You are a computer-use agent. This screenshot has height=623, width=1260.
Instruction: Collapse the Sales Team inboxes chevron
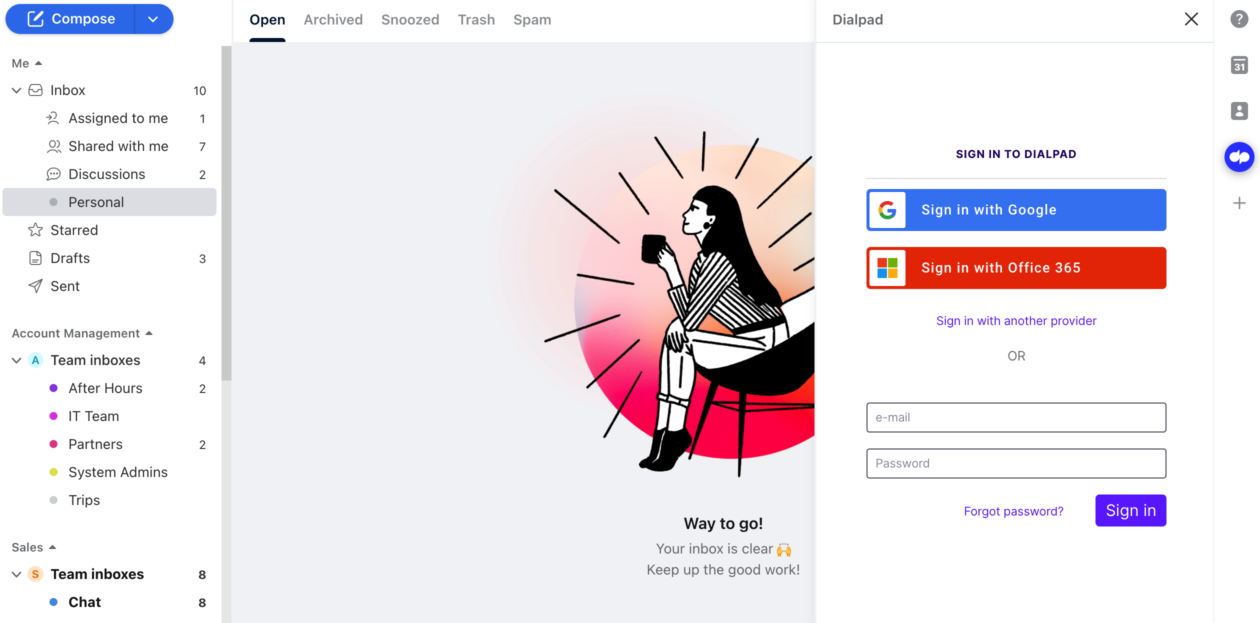[x=16, y=574]
